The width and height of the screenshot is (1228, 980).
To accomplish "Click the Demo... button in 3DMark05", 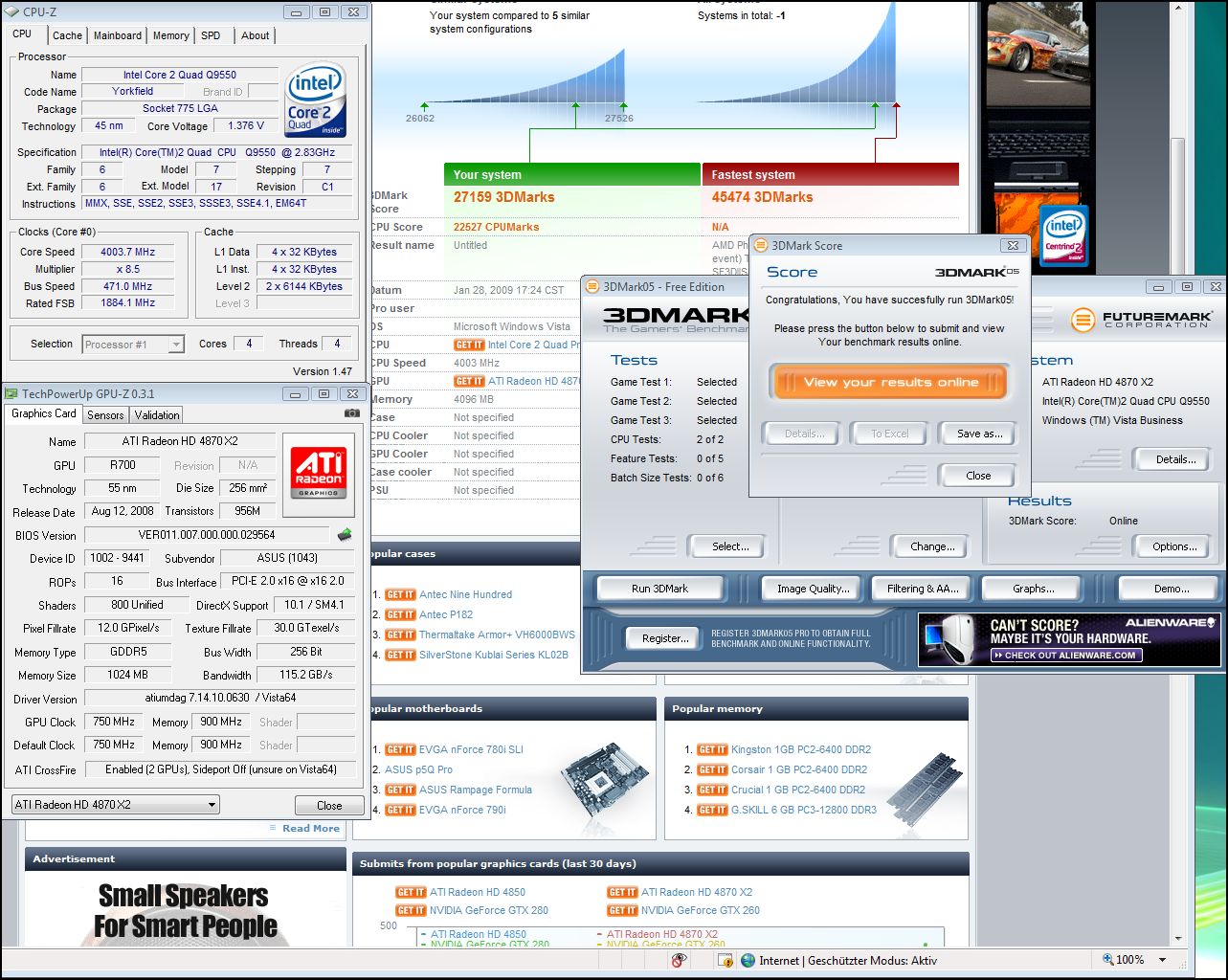I will point(1171,589).
